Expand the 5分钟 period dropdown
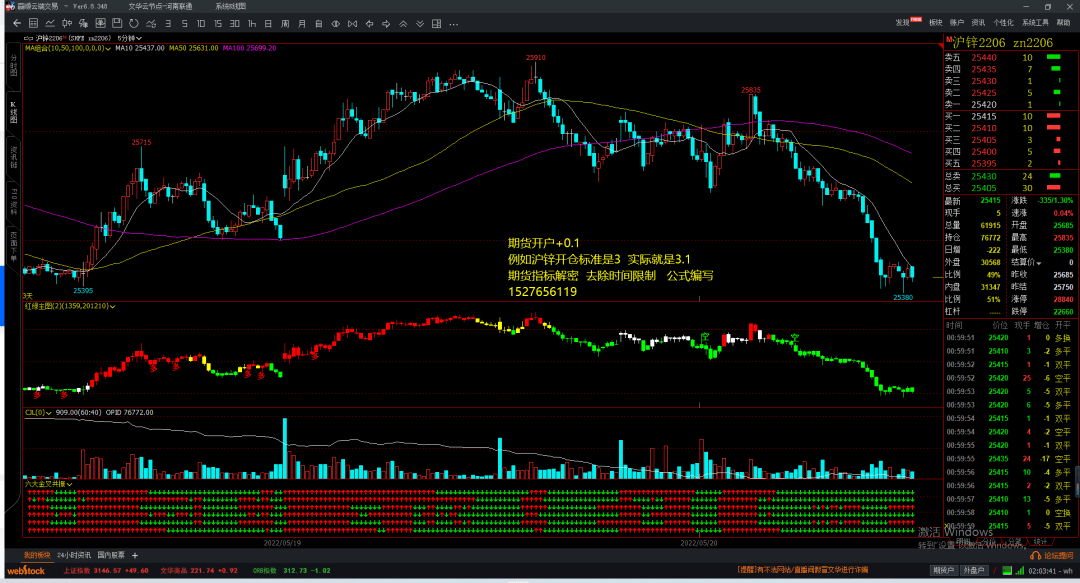Image resolution: width=1080 pixels, height=583 pixels. (130, 37)
